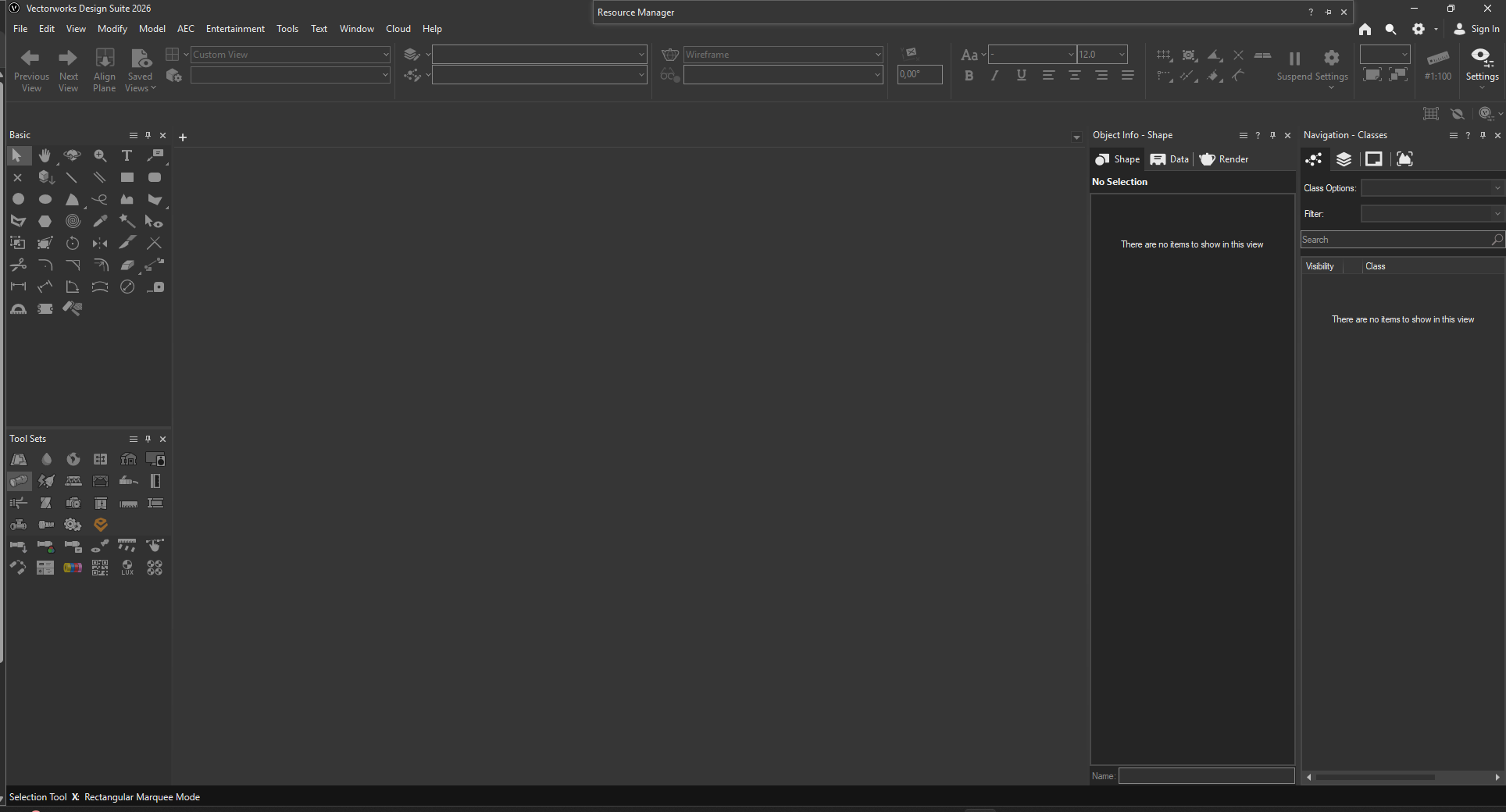
Task: Open the Dims/Notes ruler tool set
Action: pyautogui.click(x=128, y=503)
